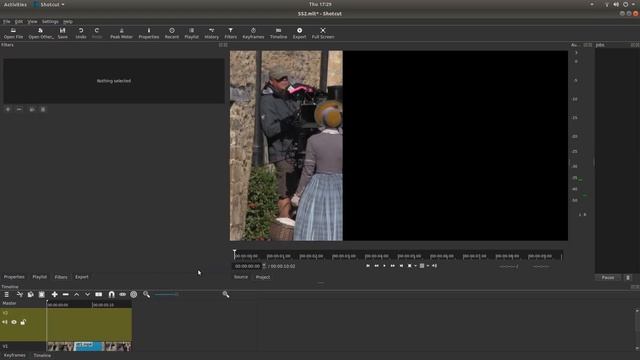Remove selected filter with minus button

coord(19,109)
